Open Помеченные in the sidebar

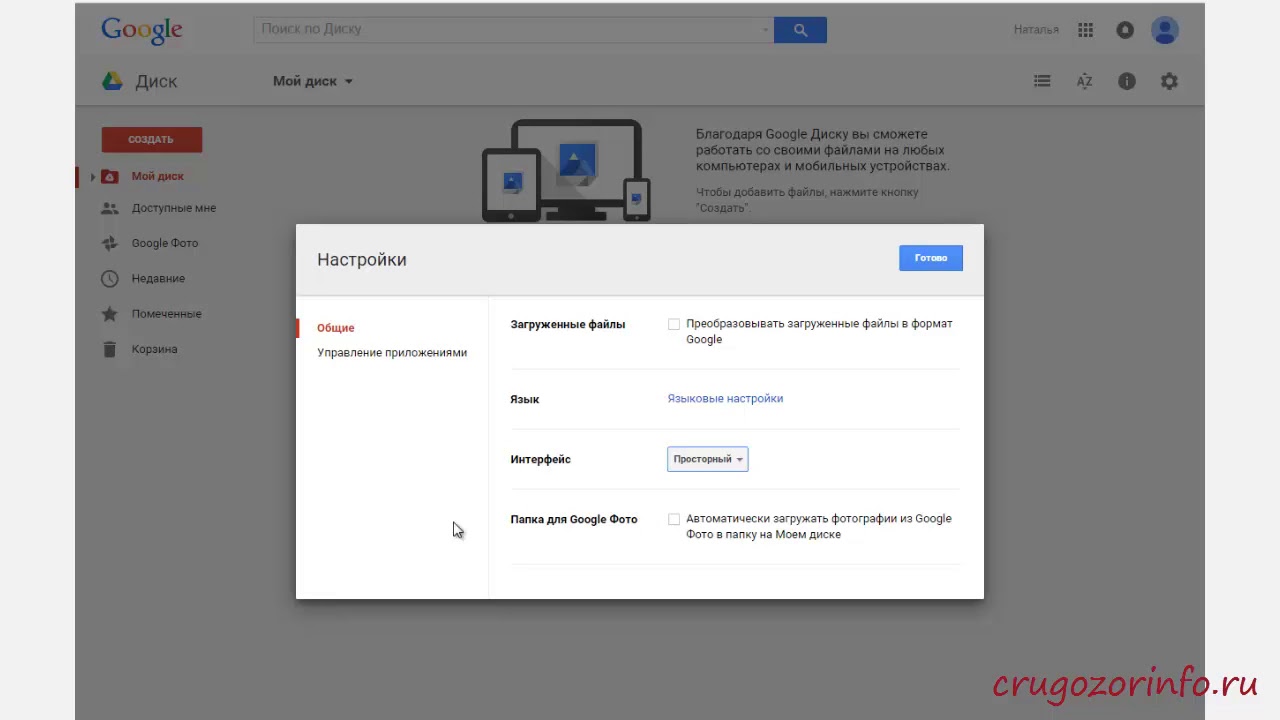click(x=167, y=314)
